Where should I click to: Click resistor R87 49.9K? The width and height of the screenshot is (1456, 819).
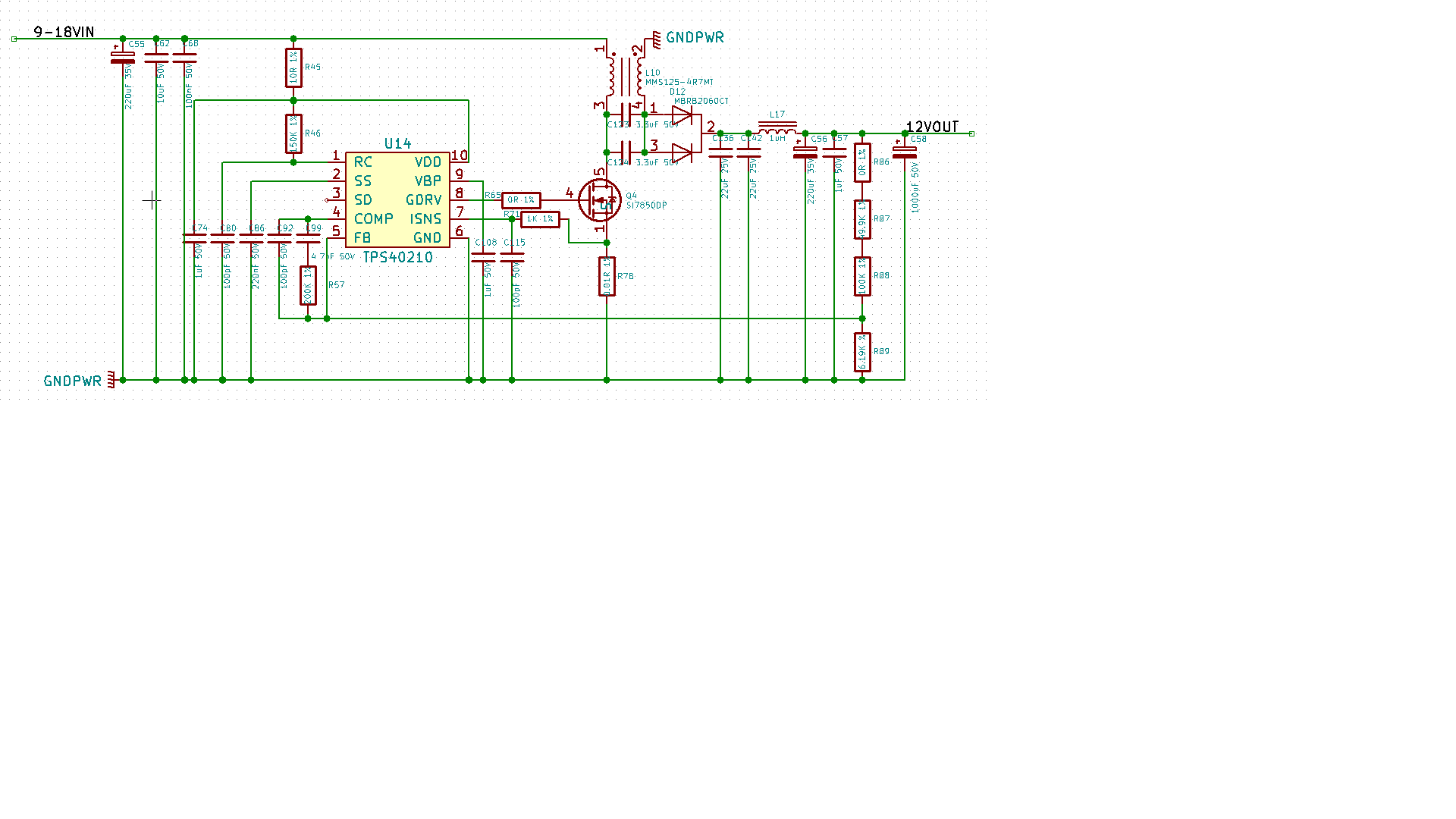tap(862, 219)
